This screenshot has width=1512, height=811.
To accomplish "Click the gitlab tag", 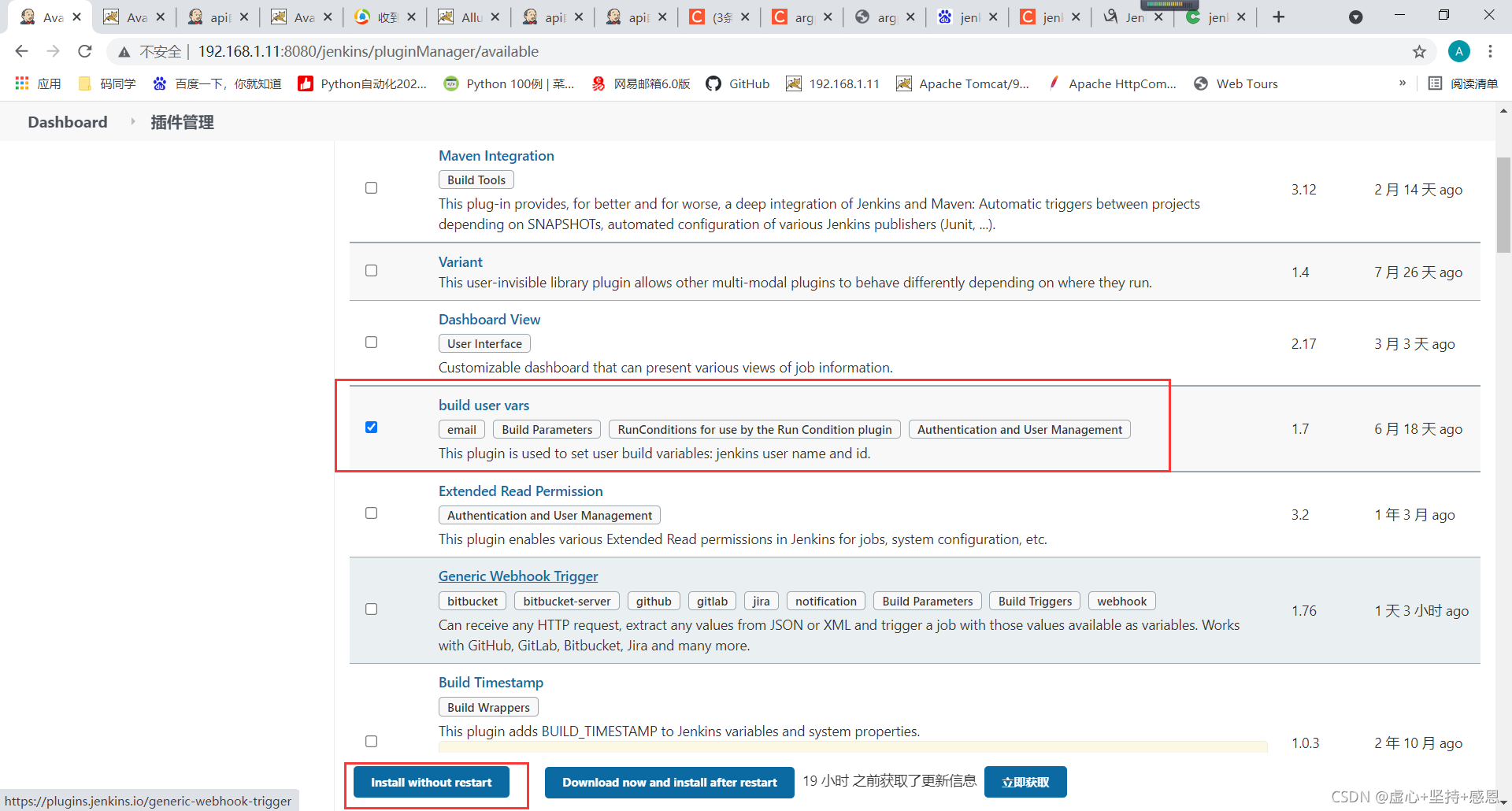I will pos(712,601).
